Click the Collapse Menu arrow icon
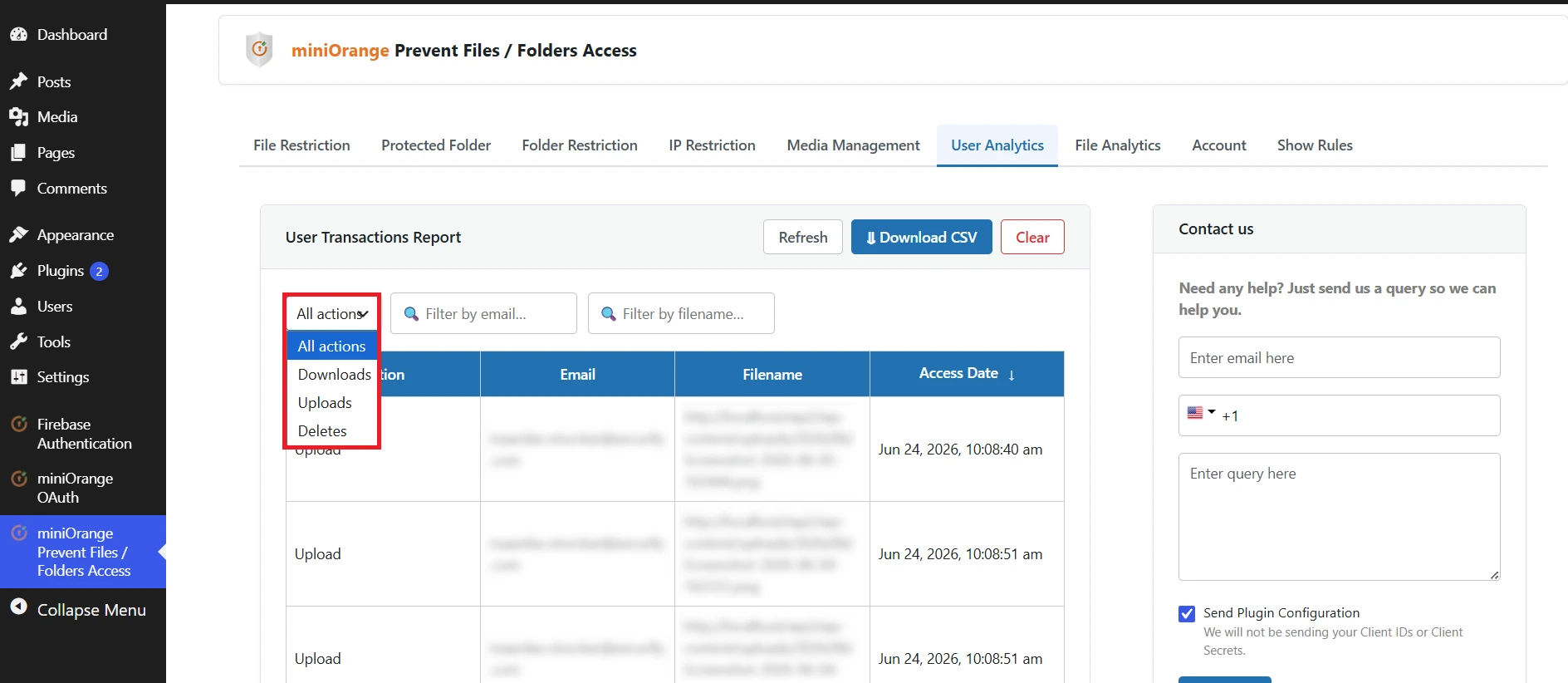Screen dimensions: 1568x683 pyautogui.click(x=18, y=607)
